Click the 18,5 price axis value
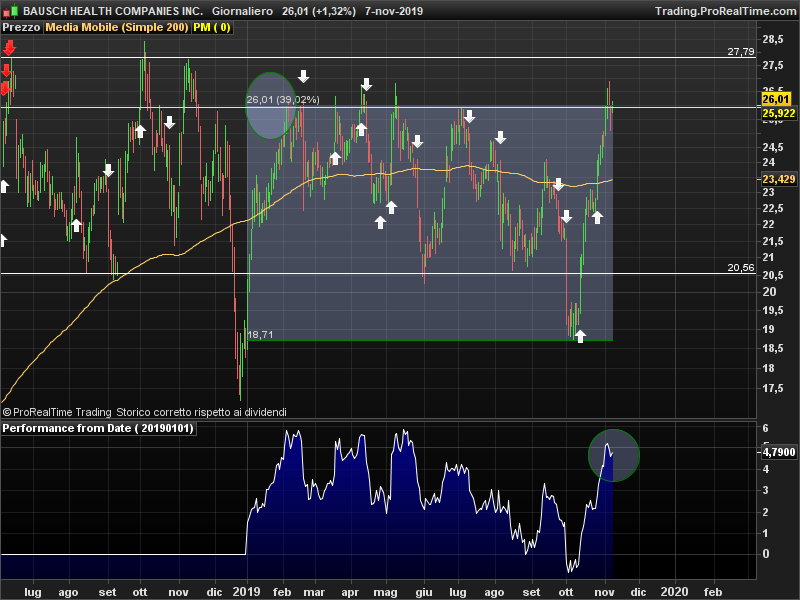The image size is (800, 600). click(x=773, y=349)
